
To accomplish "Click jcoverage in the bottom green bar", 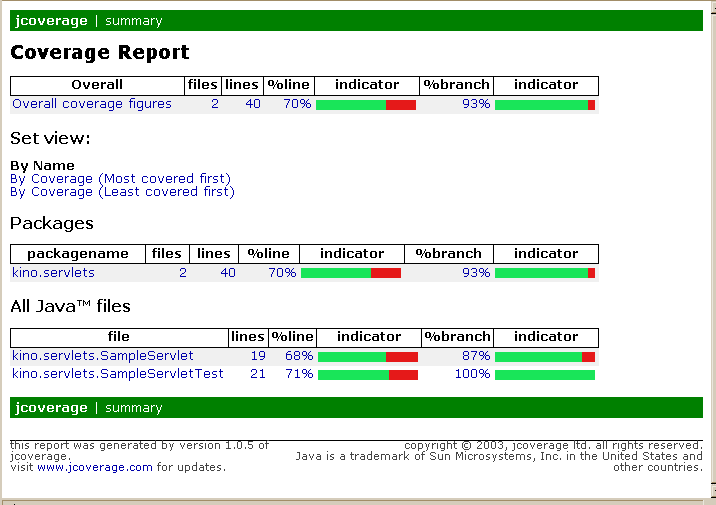I will pos(51,407).
